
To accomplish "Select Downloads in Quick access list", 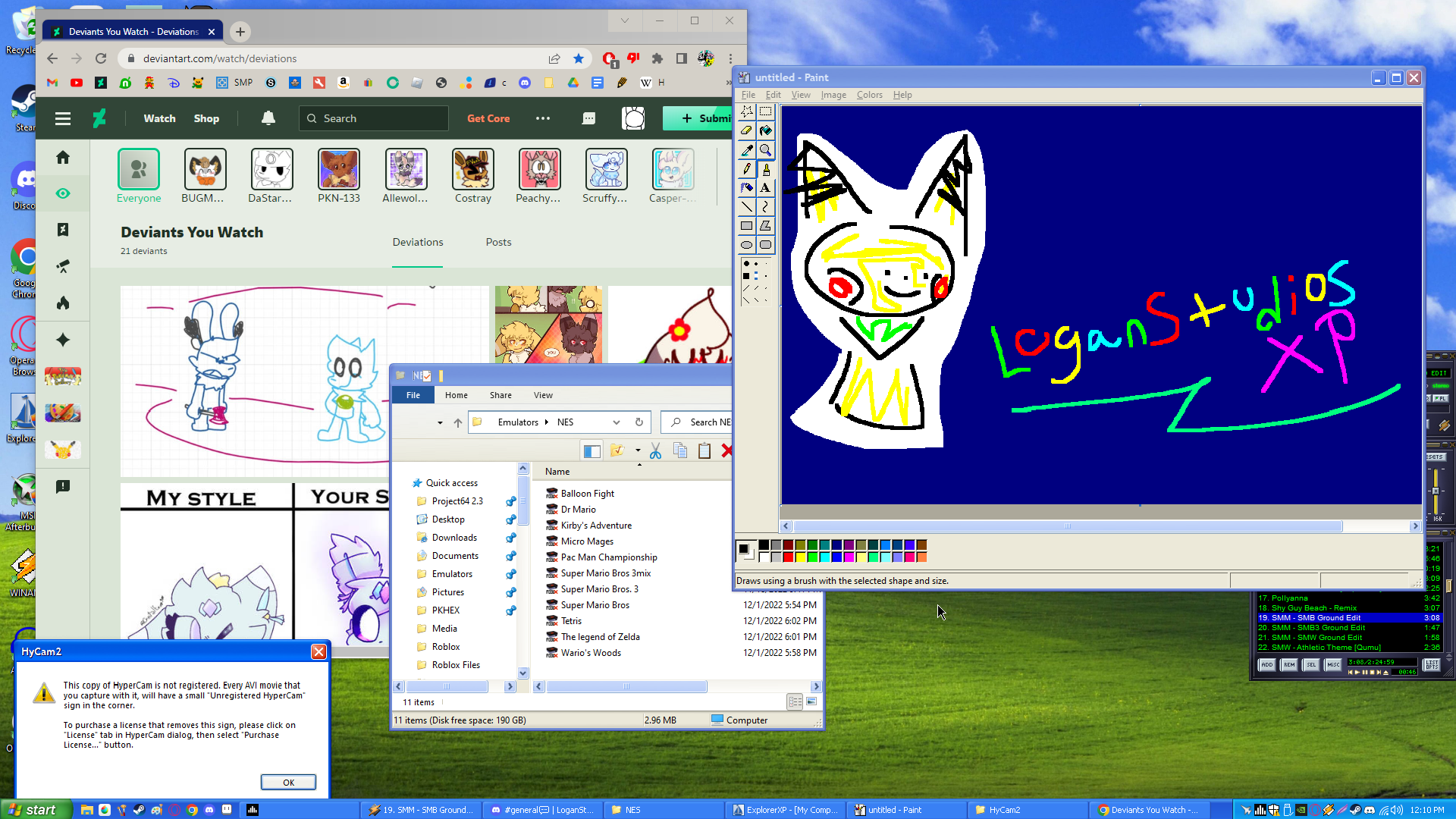I will pyautogui.click(x=454, y=538).
